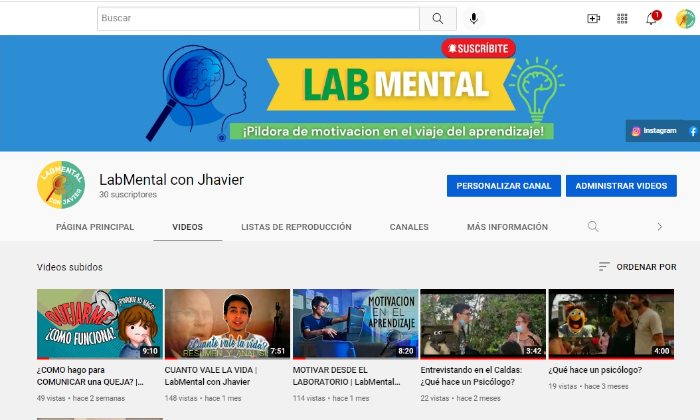
Task: Open title ¿COMO hago para COMUNICAR una QUEJA?
Action: [x=90, y=376]
